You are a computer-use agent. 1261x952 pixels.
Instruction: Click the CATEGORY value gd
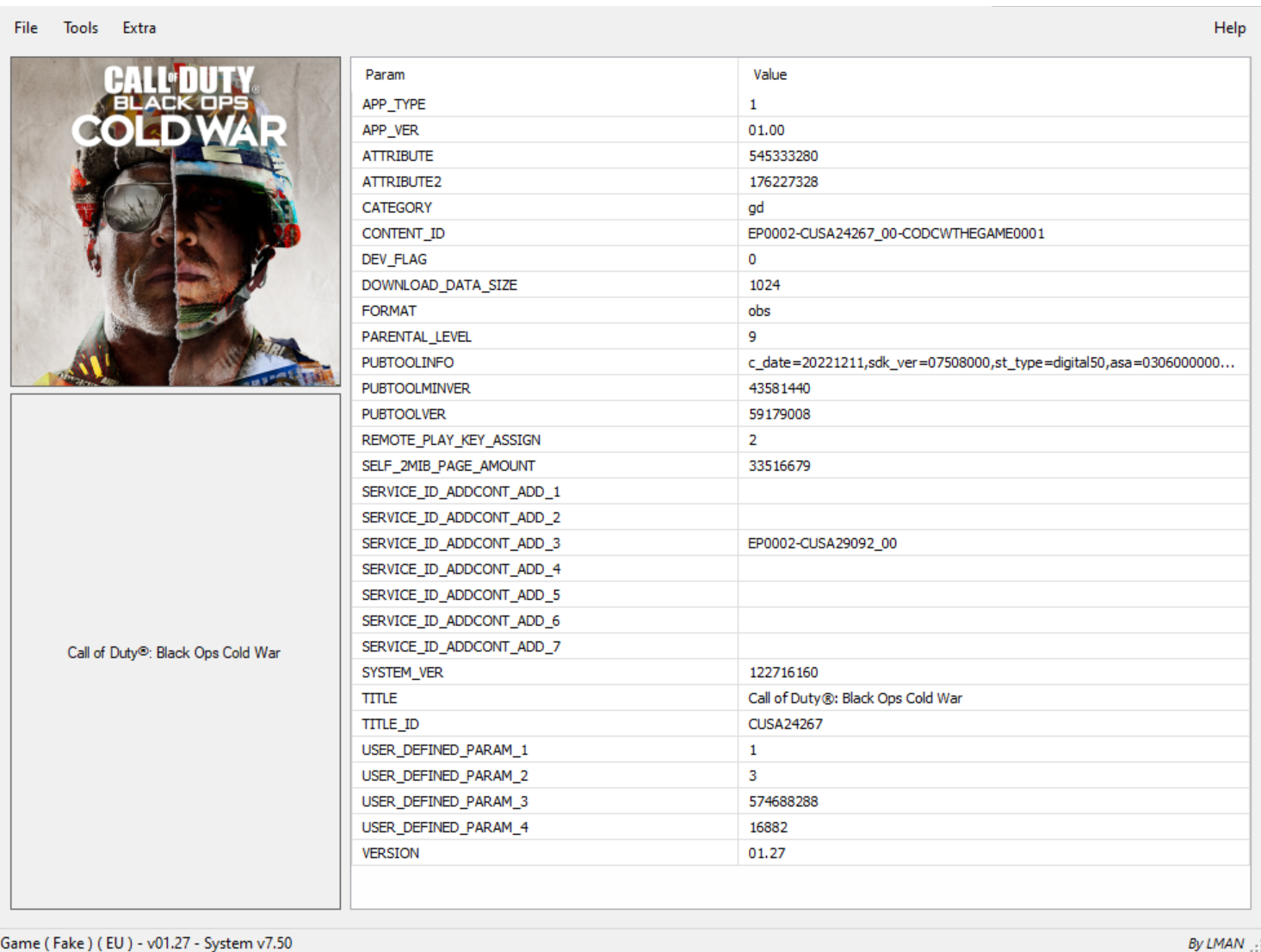tap(756, 207)
